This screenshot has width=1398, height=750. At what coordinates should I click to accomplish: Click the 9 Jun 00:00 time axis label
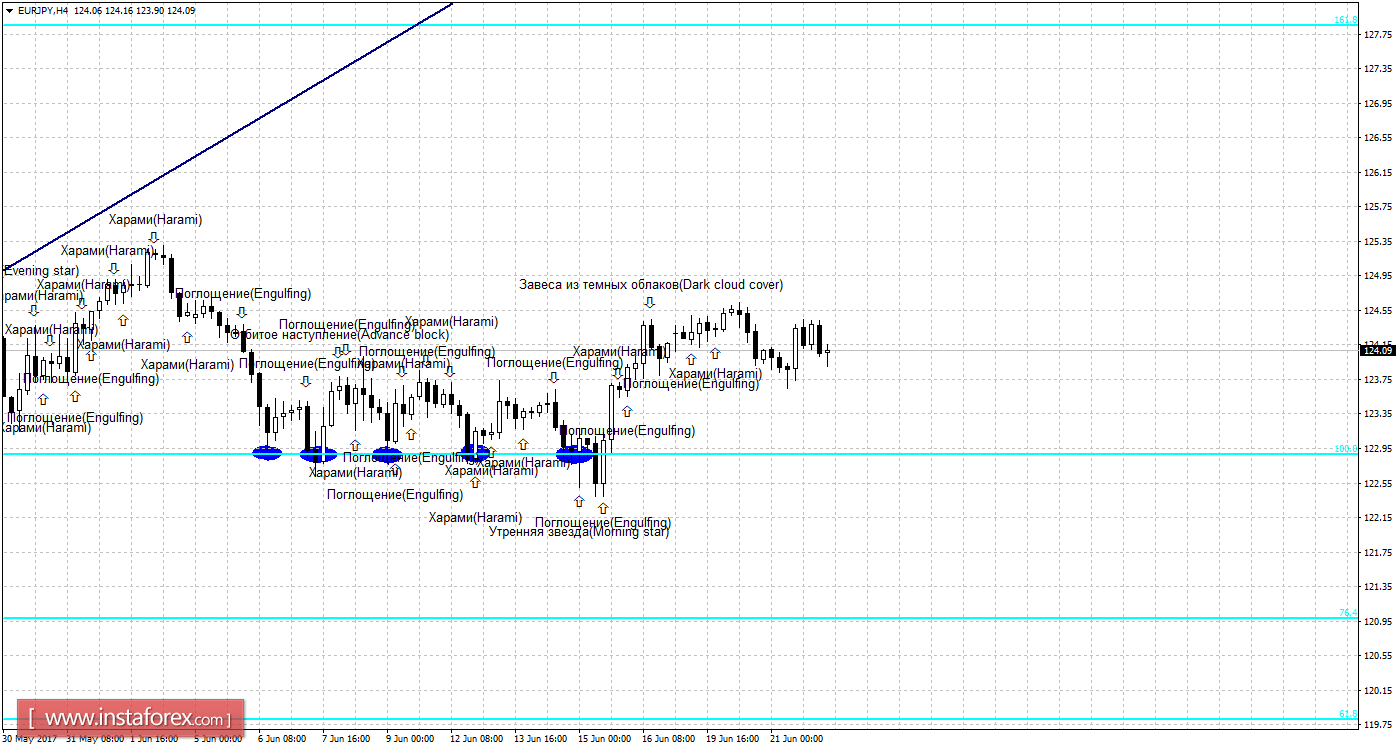(410, 739)
